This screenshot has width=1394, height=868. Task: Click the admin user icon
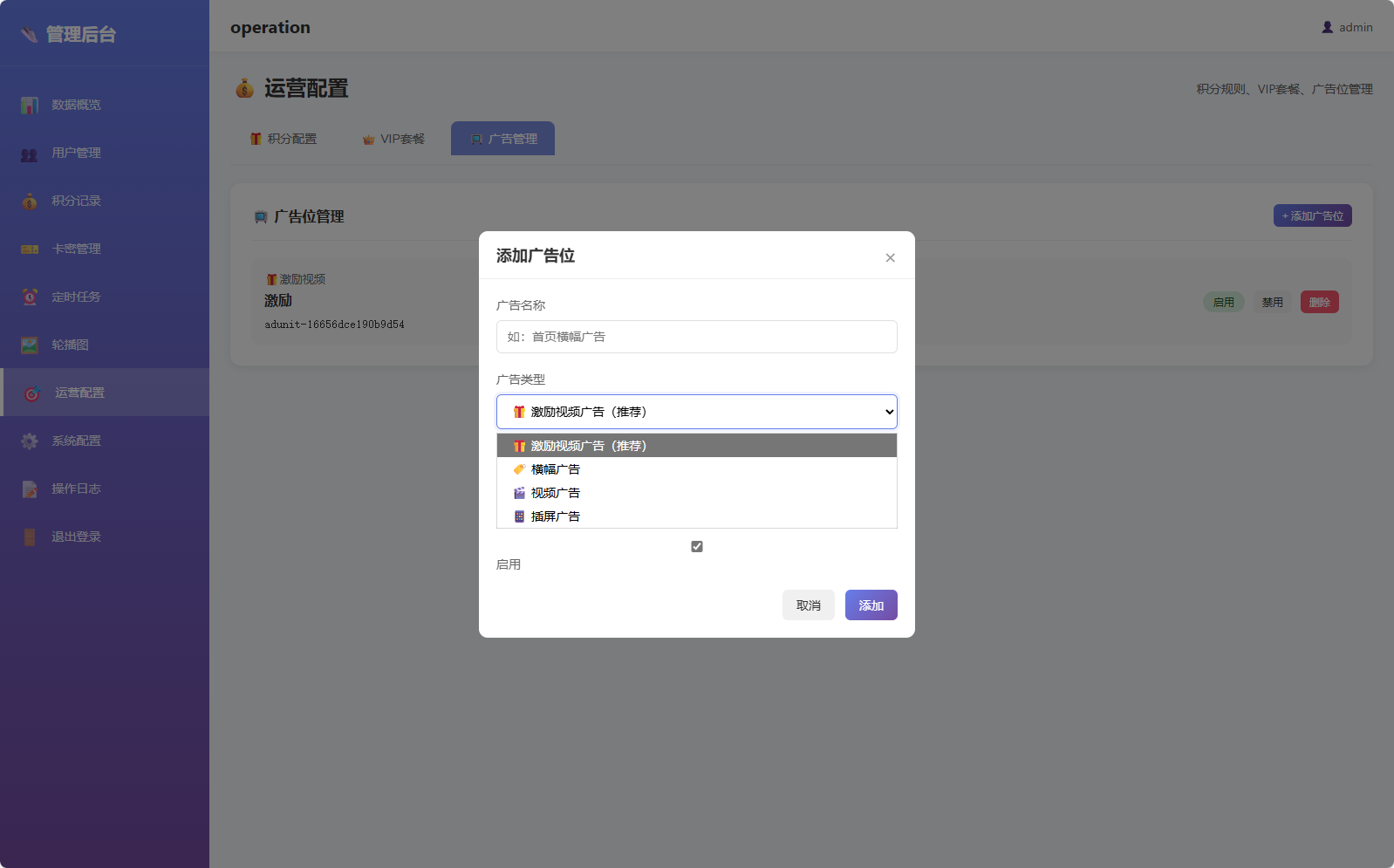tap(1327, 28)
